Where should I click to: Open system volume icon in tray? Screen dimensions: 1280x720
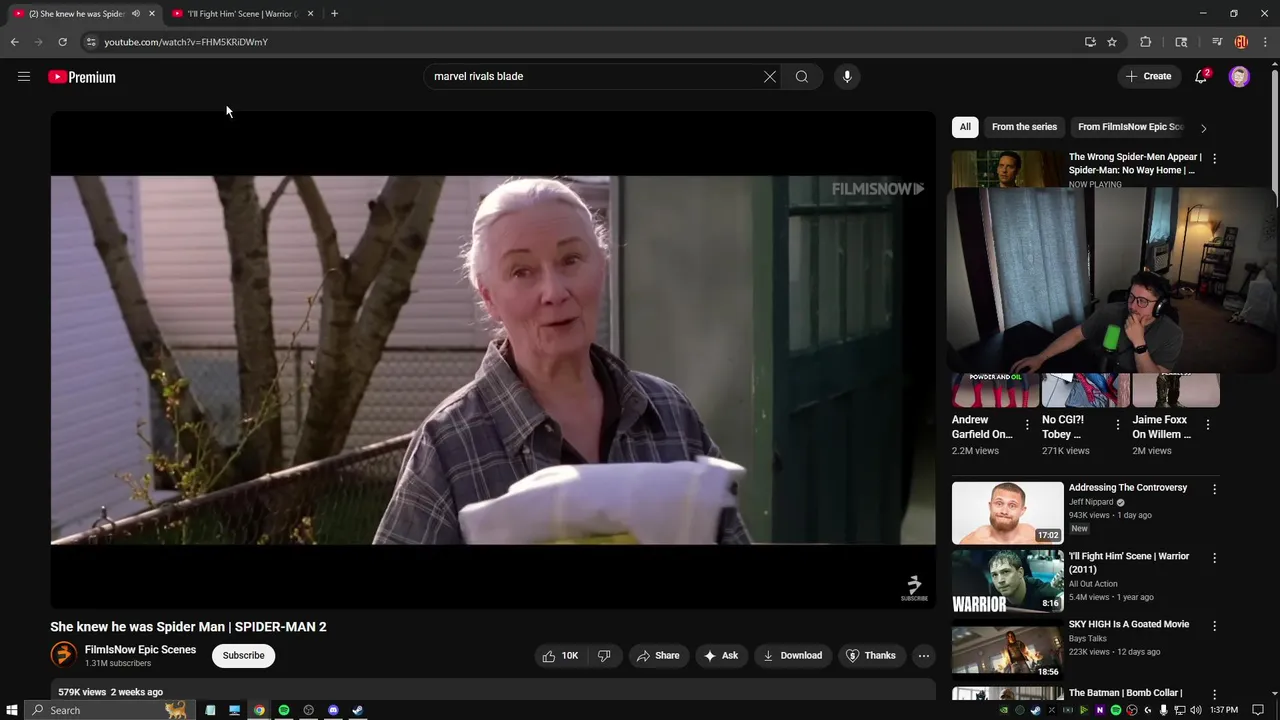(x=1196, y=710)
